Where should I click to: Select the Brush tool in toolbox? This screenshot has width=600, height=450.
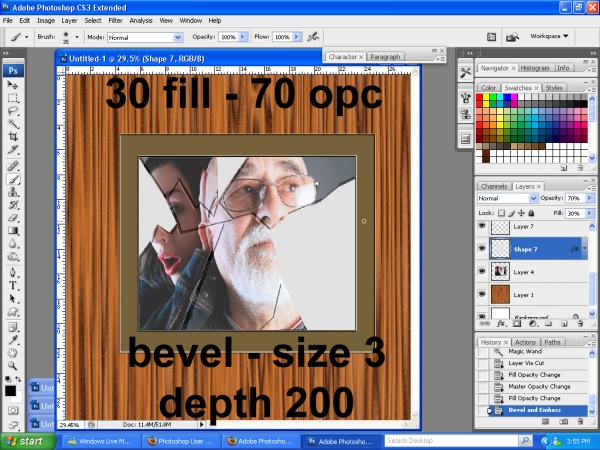click(13, 179)
